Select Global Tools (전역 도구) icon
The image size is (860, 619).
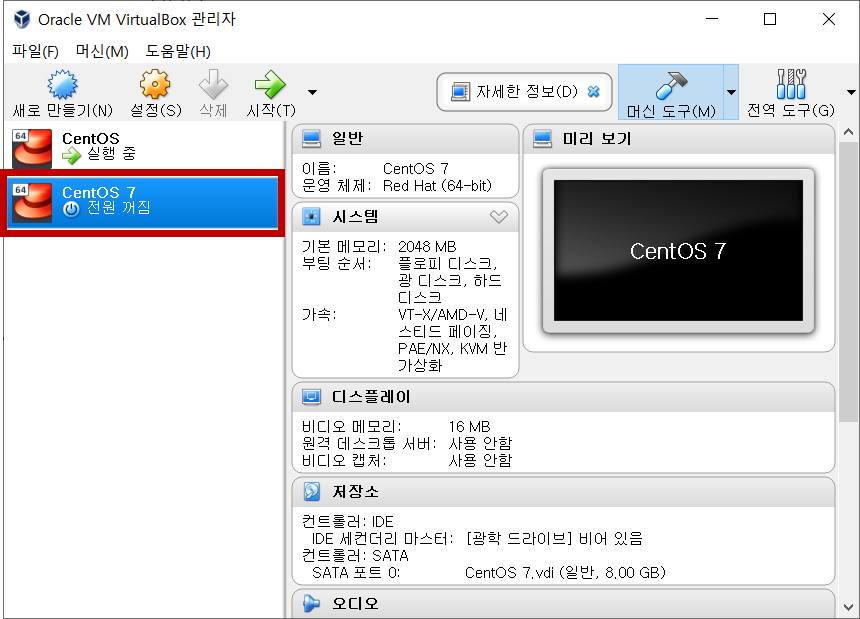791,84
